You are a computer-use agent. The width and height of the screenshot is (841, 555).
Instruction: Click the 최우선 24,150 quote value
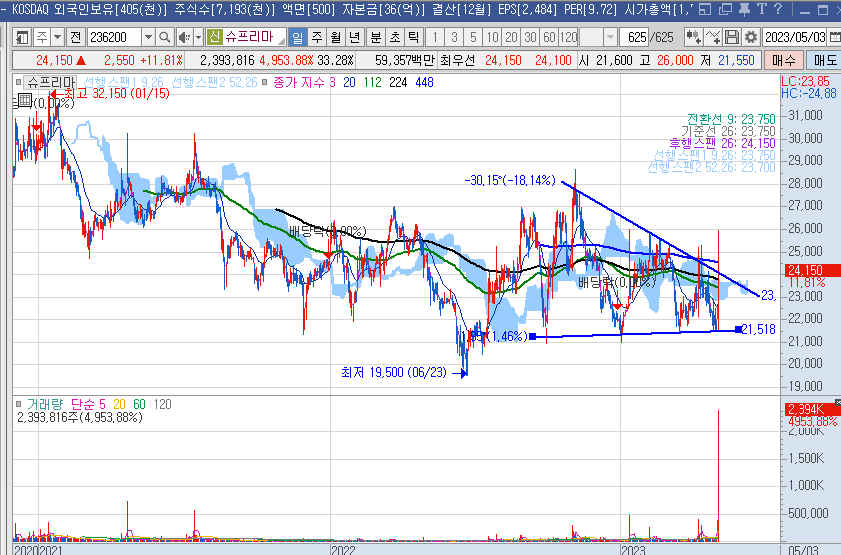point(503,61)
